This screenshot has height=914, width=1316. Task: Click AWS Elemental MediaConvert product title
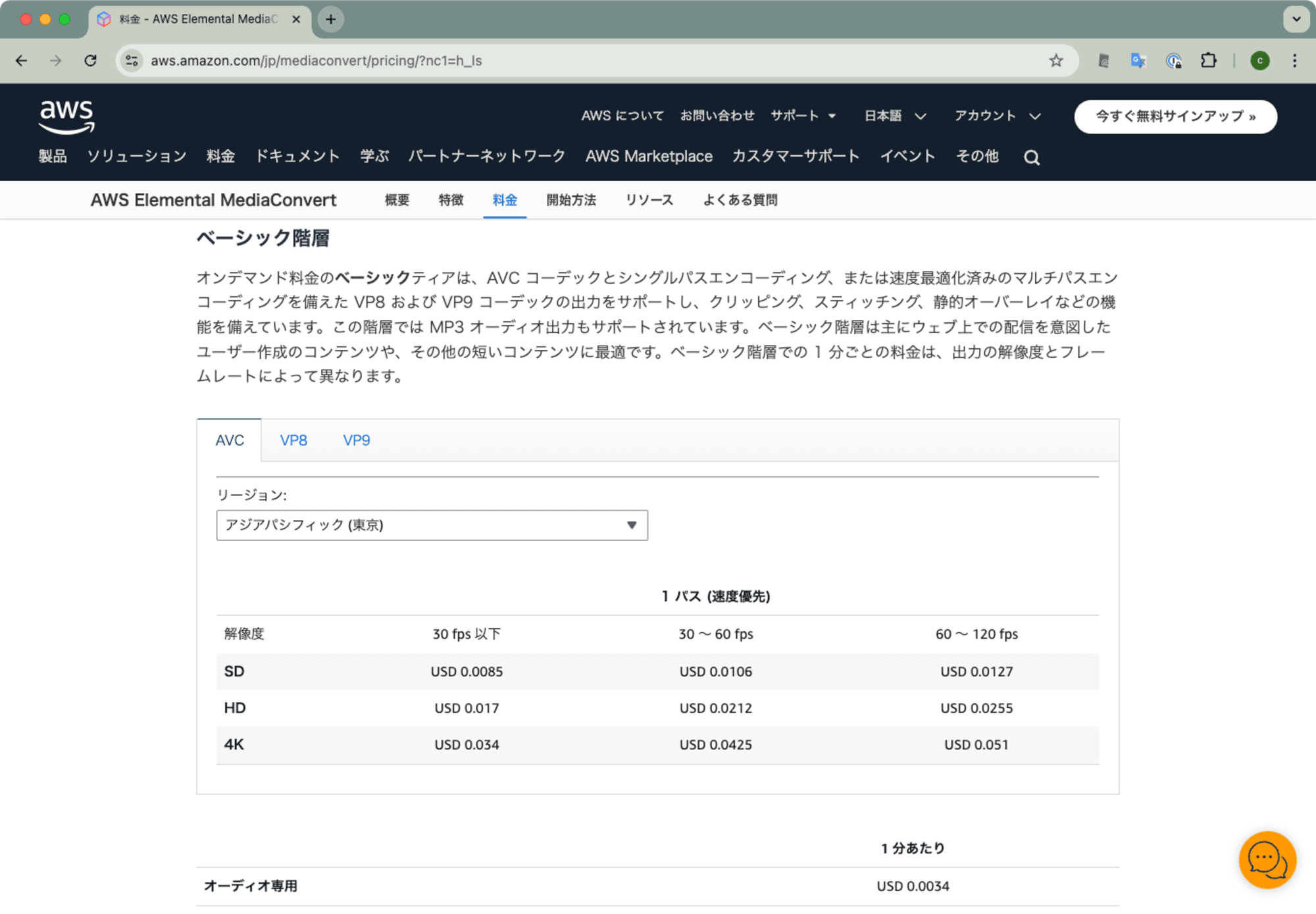coord(213,200)
